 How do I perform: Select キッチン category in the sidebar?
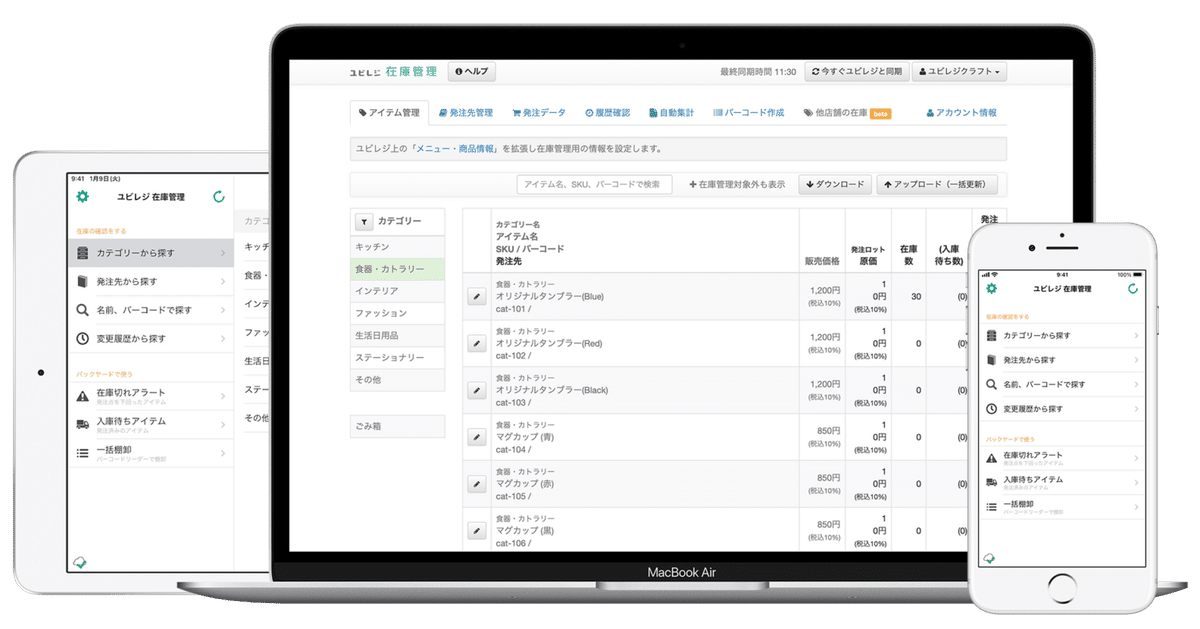pyautogui.click(x=397, y=247)
